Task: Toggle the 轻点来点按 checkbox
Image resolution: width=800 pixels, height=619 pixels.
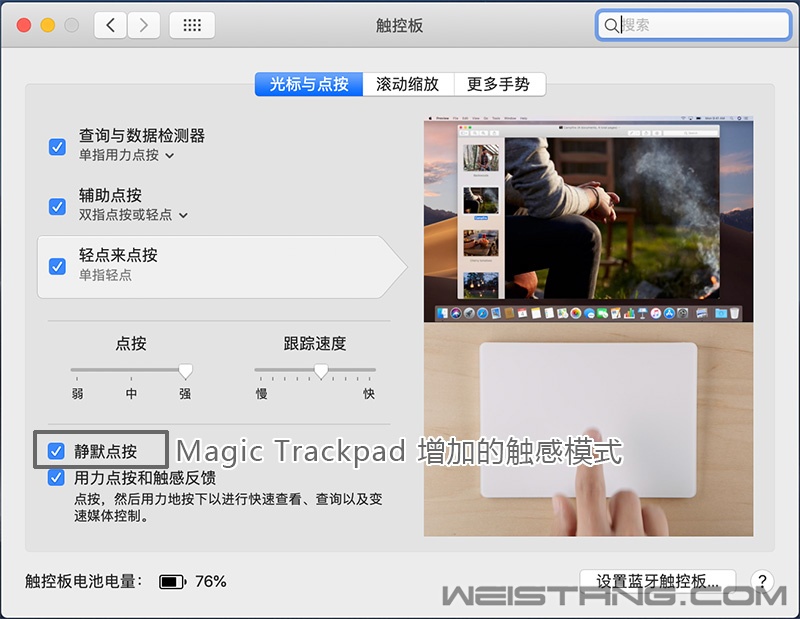Action: pyautogui.click(x=57, y=266)
